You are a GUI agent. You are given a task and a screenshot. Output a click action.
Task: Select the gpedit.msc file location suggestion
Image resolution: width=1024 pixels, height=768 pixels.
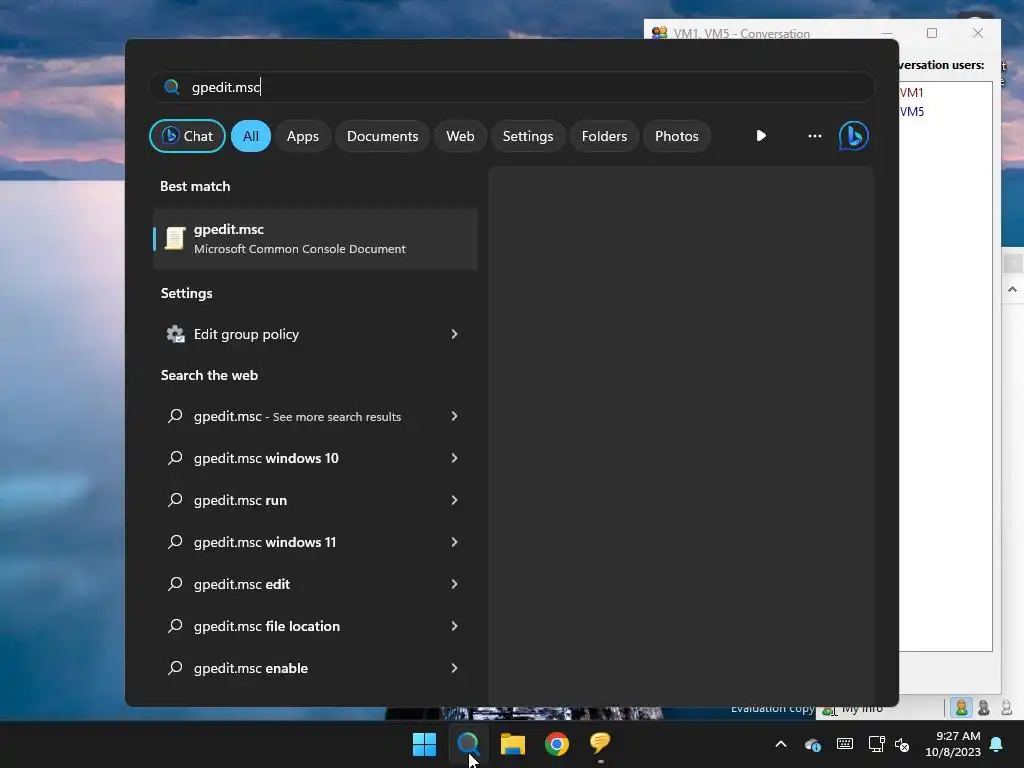click(315, 626)
